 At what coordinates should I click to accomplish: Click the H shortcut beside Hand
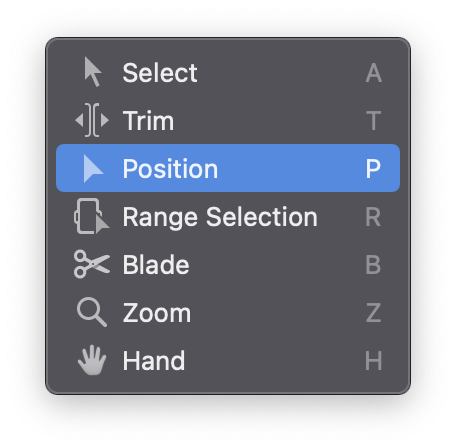pyautogui.click(x=373, y=361)
